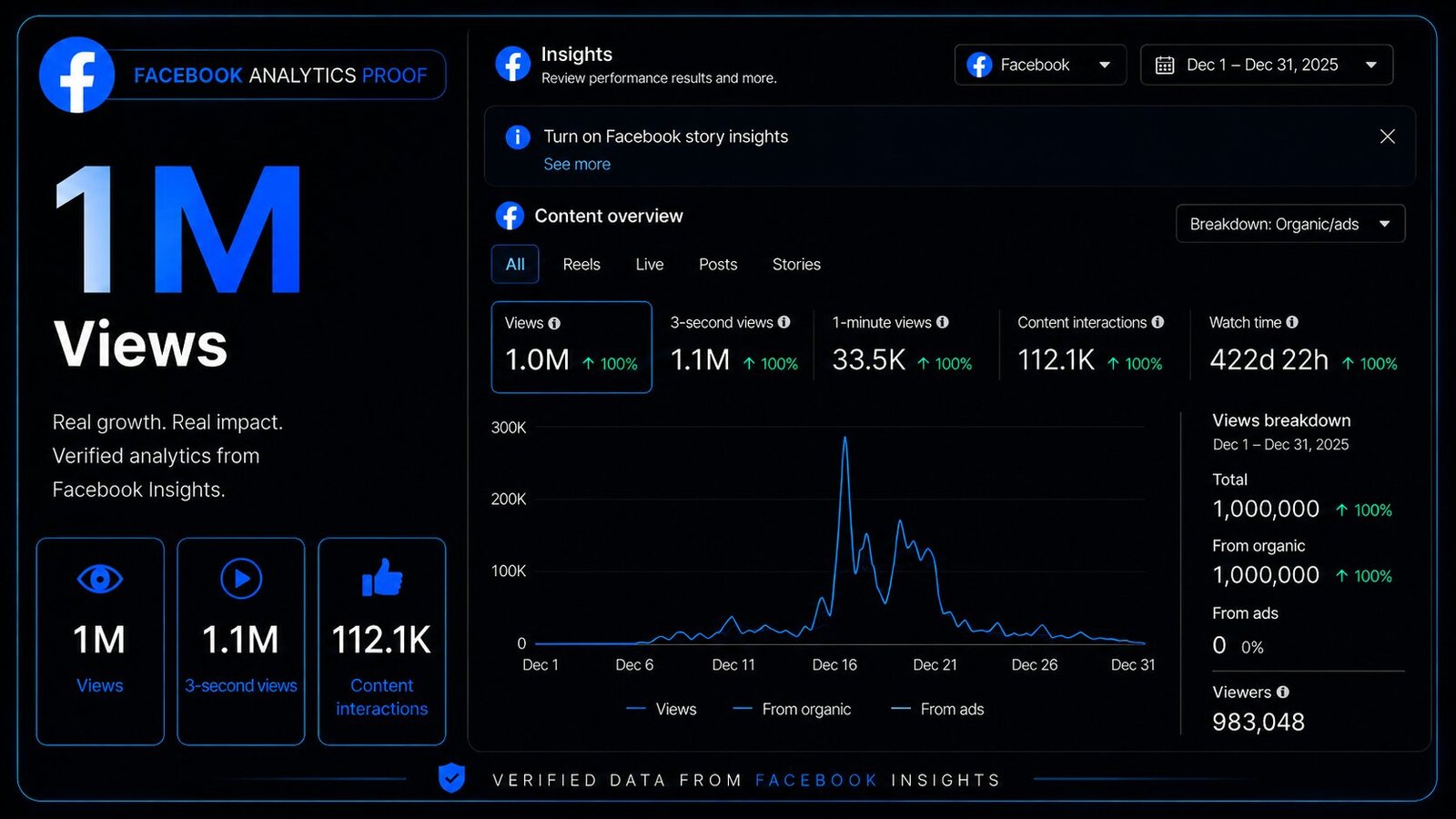Click the Dec 26 axis label
1456x819 pixels.
1035,665
